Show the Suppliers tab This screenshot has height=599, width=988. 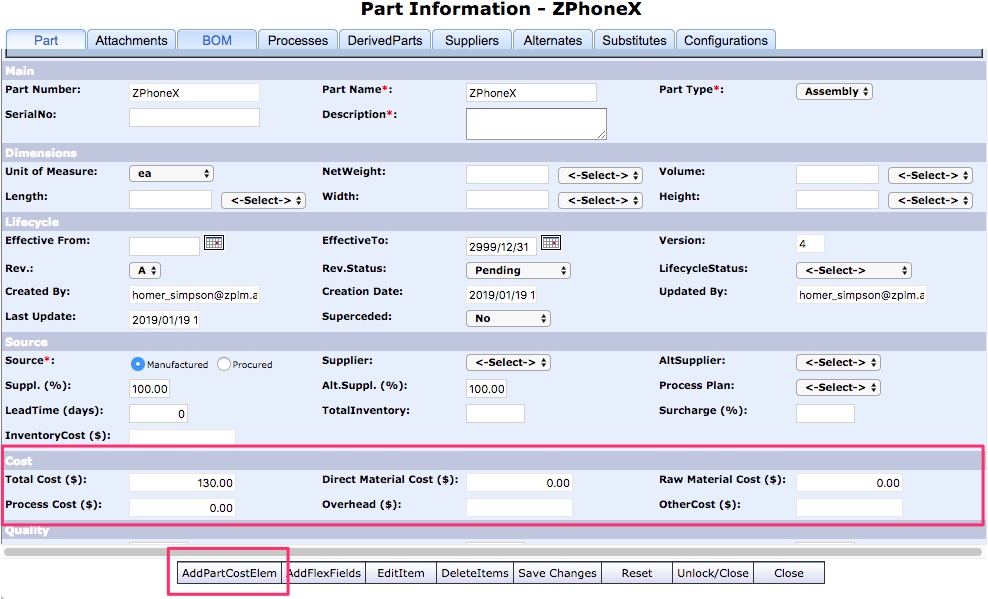tap(472, 40)
